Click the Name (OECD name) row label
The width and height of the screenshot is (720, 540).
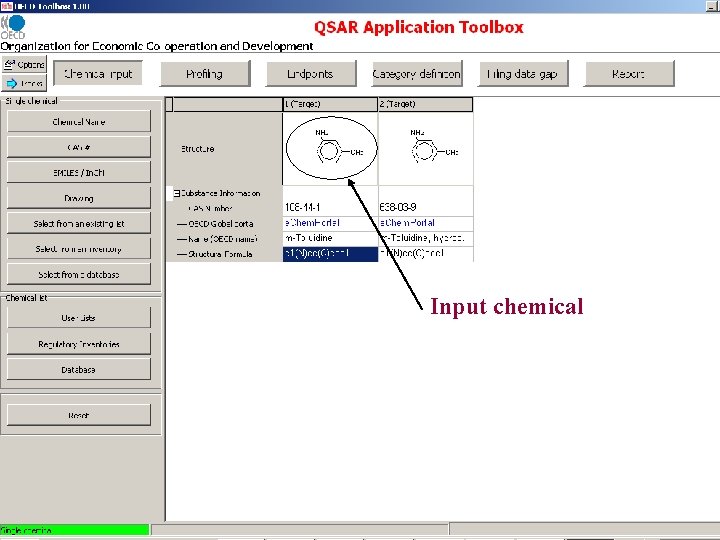223,239
